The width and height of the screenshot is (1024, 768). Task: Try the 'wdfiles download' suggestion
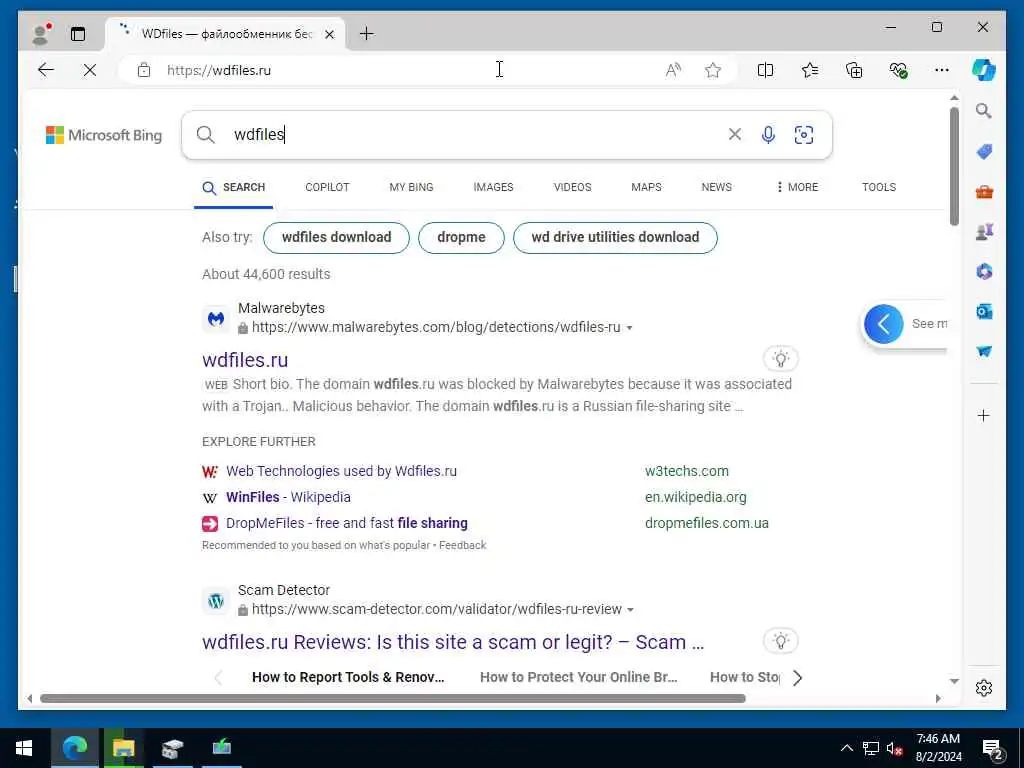click(336, 238)
